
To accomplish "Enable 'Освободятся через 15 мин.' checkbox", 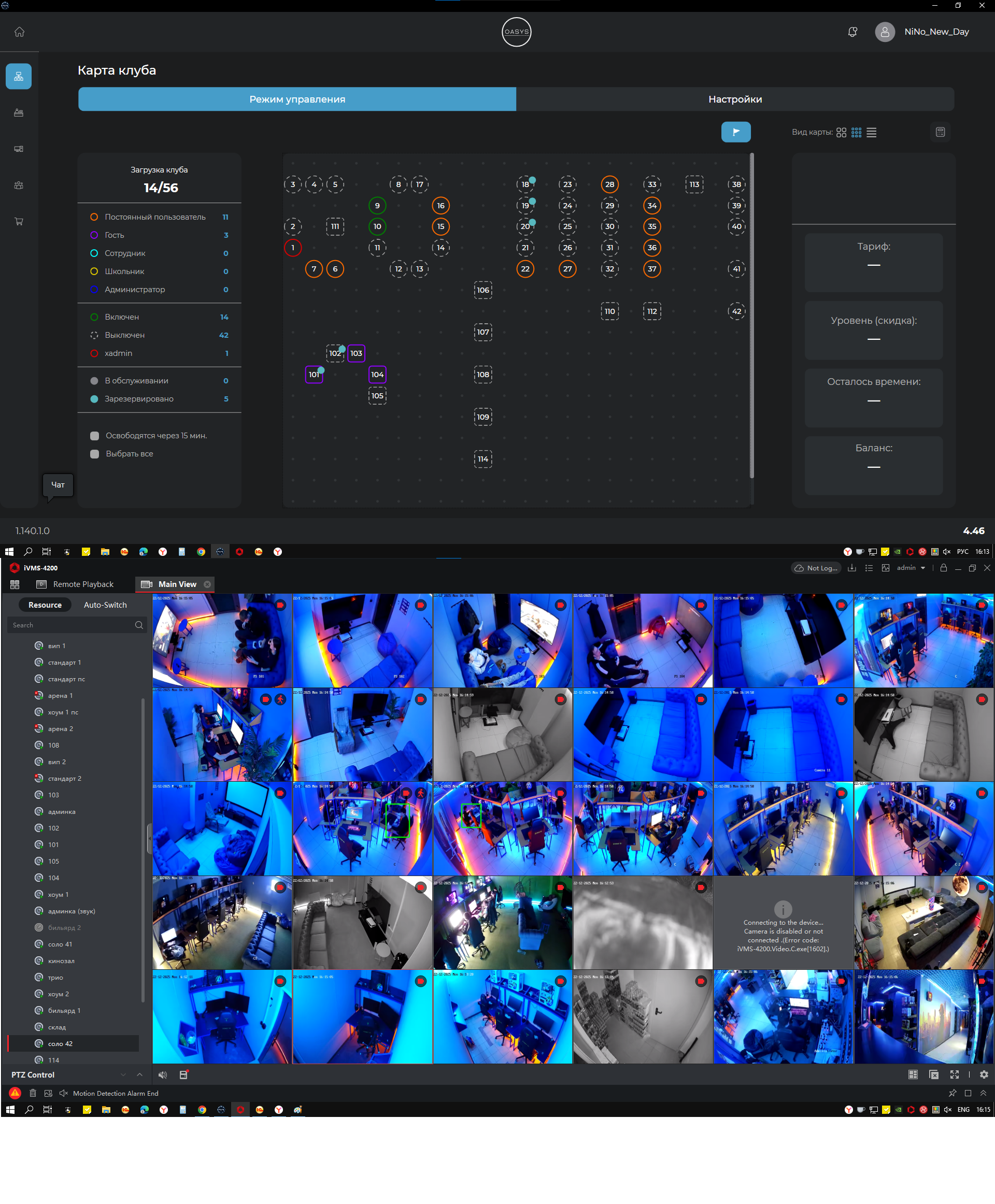I will (x=94, y=436).
